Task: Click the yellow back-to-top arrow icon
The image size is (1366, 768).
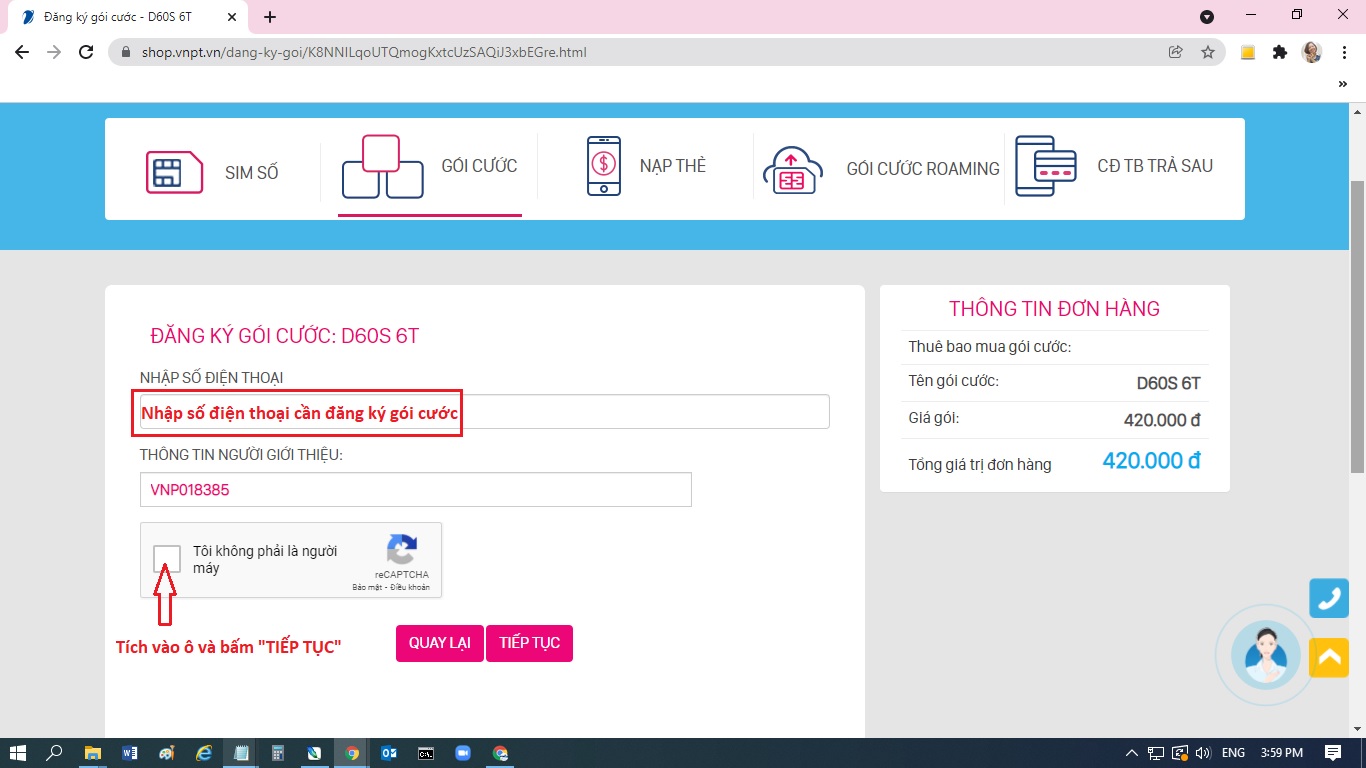Action: pyautogui.click(x=1329, y=657)
